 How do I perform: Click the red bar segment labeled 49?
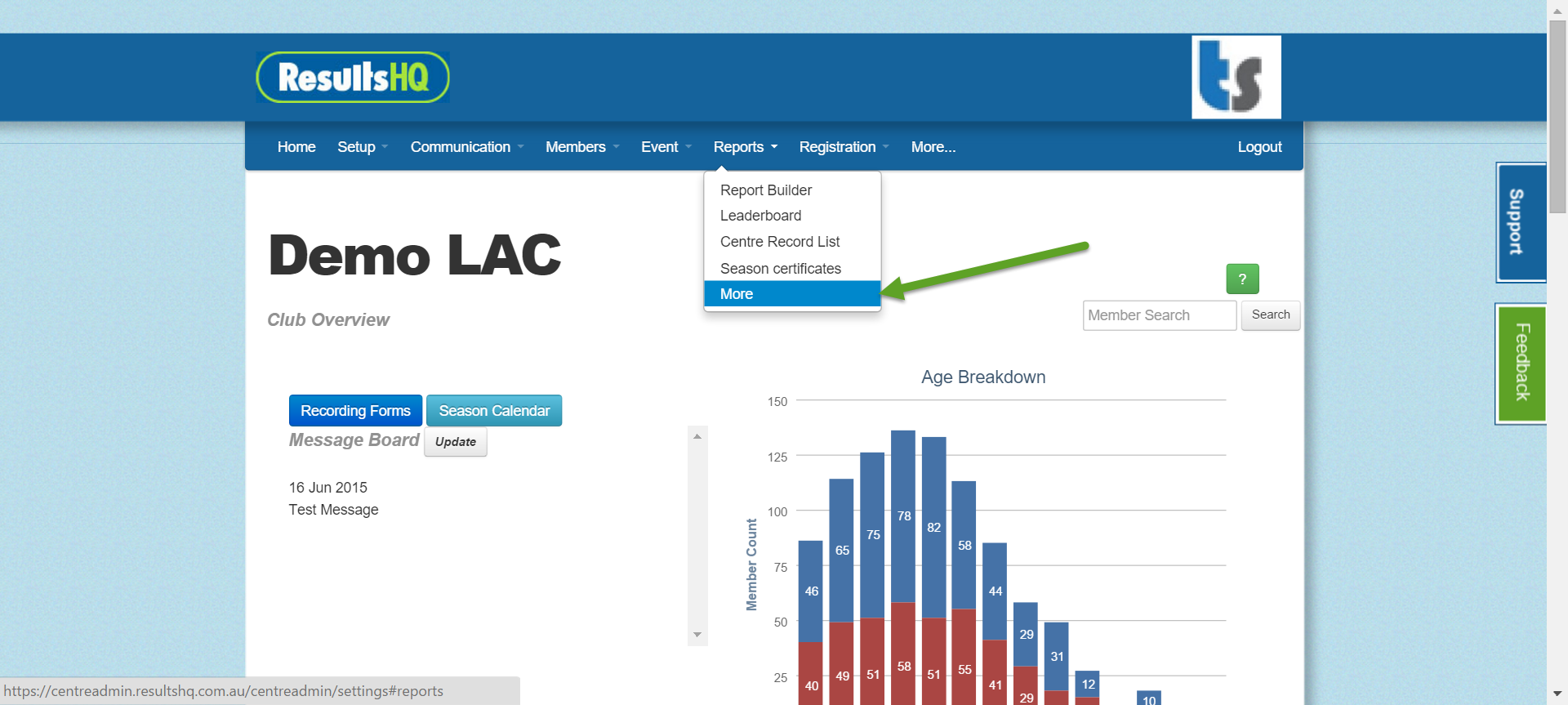842,663
